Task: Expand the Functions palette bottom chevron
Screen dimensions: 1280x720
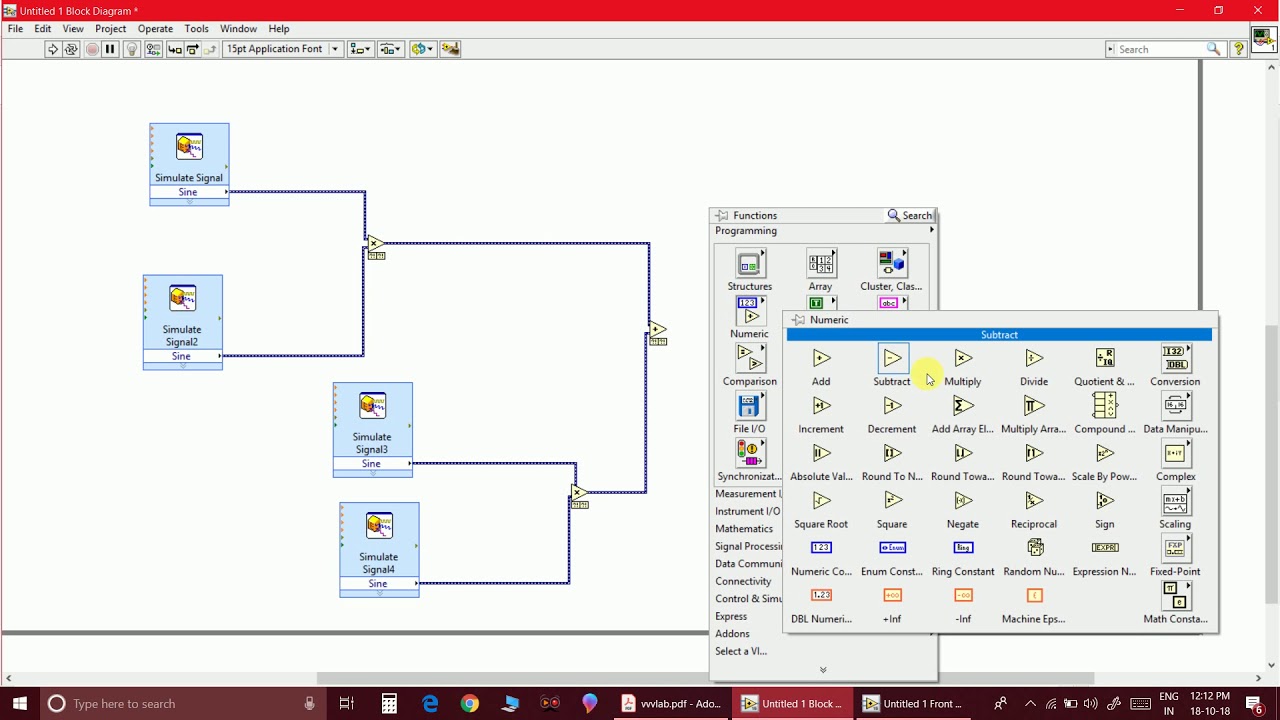Action: 823,670
